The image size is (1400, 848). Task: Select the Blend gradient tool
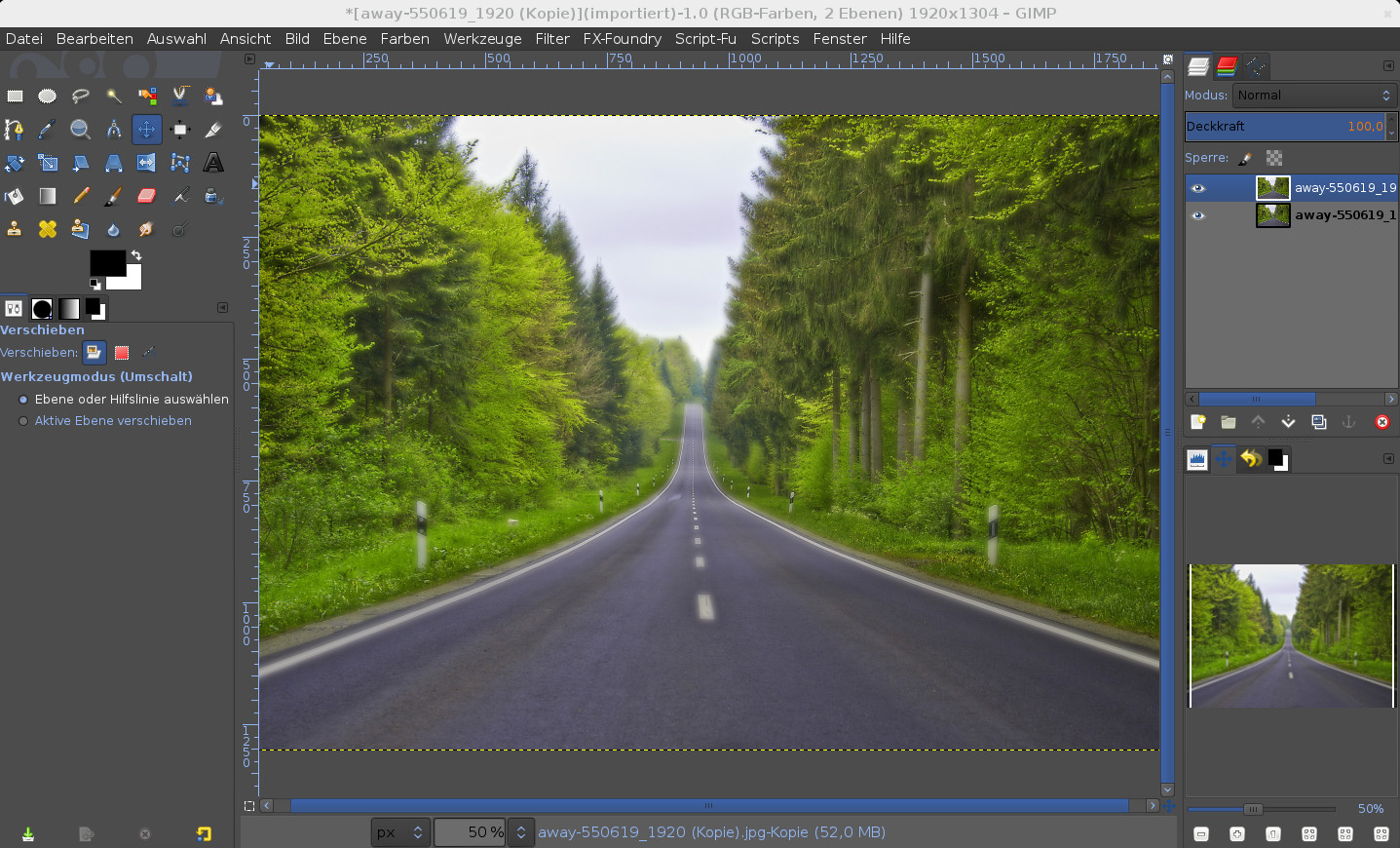[x=48, y=196]
